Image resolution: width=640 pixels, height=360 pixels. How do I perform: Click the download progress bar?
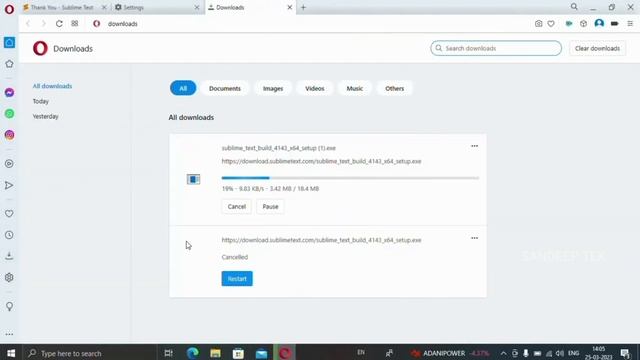tap(350, 178)
